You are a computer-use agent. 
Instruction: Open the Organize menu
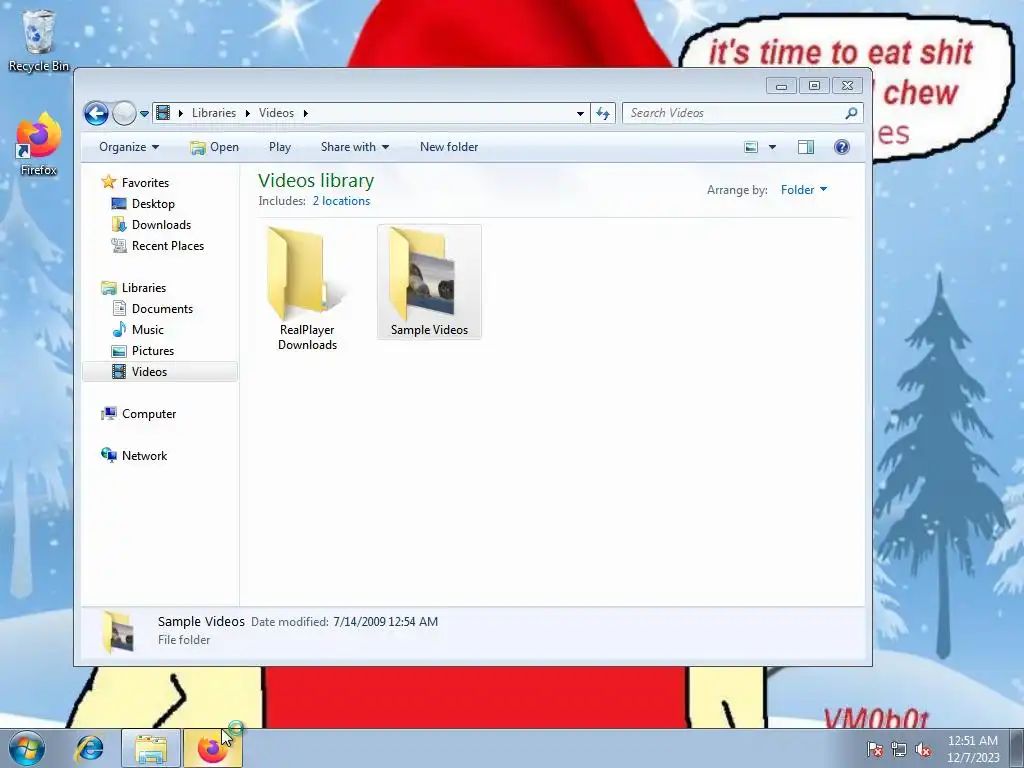[129, 147]
